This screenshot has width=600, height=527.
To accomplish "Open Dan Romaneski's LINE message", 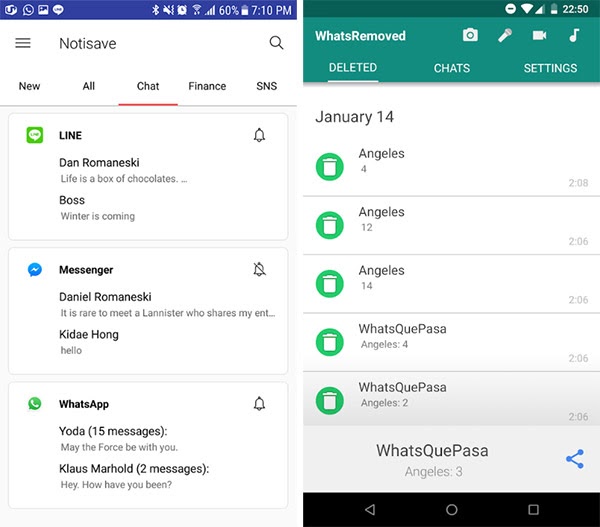I will tap(148, 170).
